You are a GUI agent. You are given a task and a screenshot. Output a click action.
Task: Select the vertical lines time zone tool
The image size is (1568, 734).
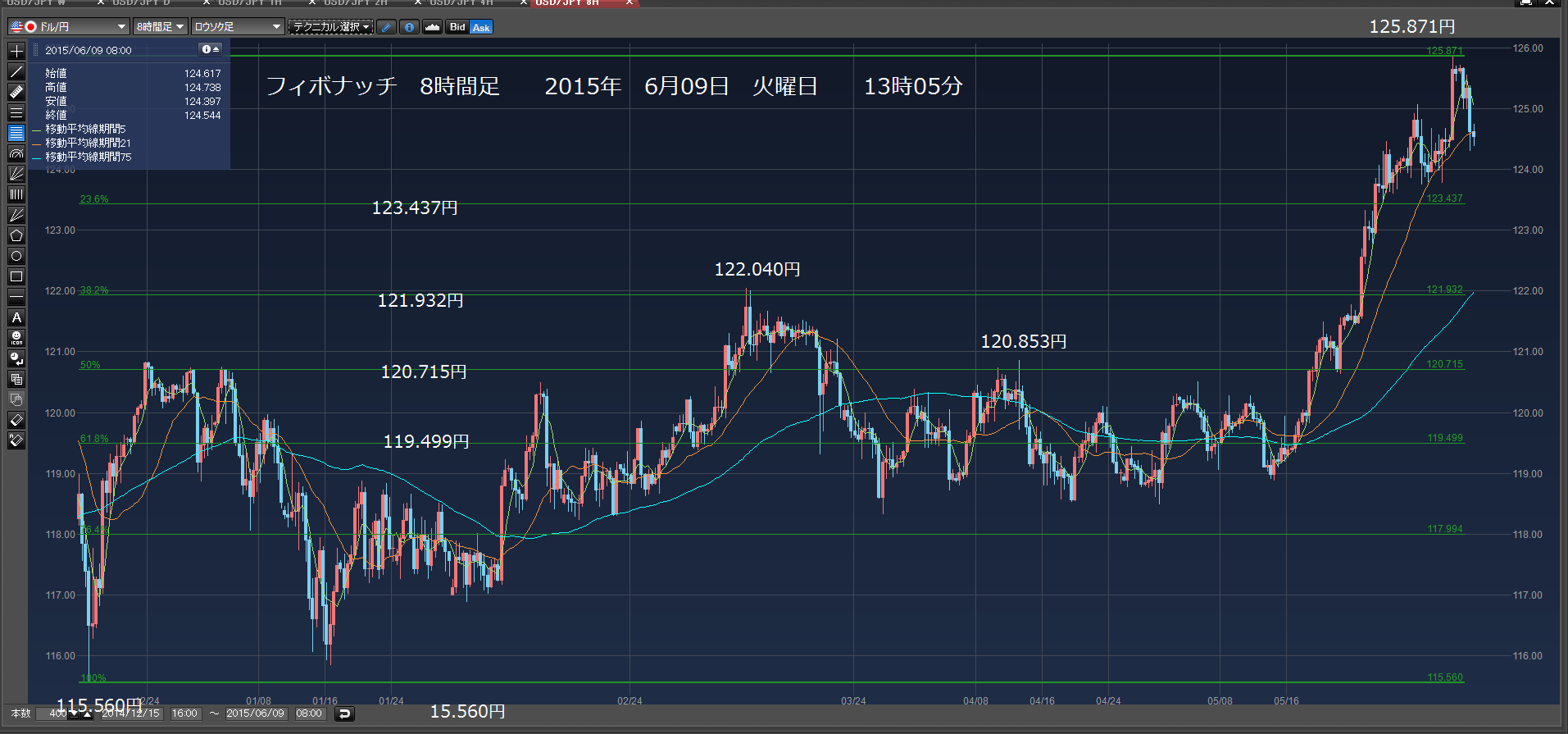click(16, 194)
